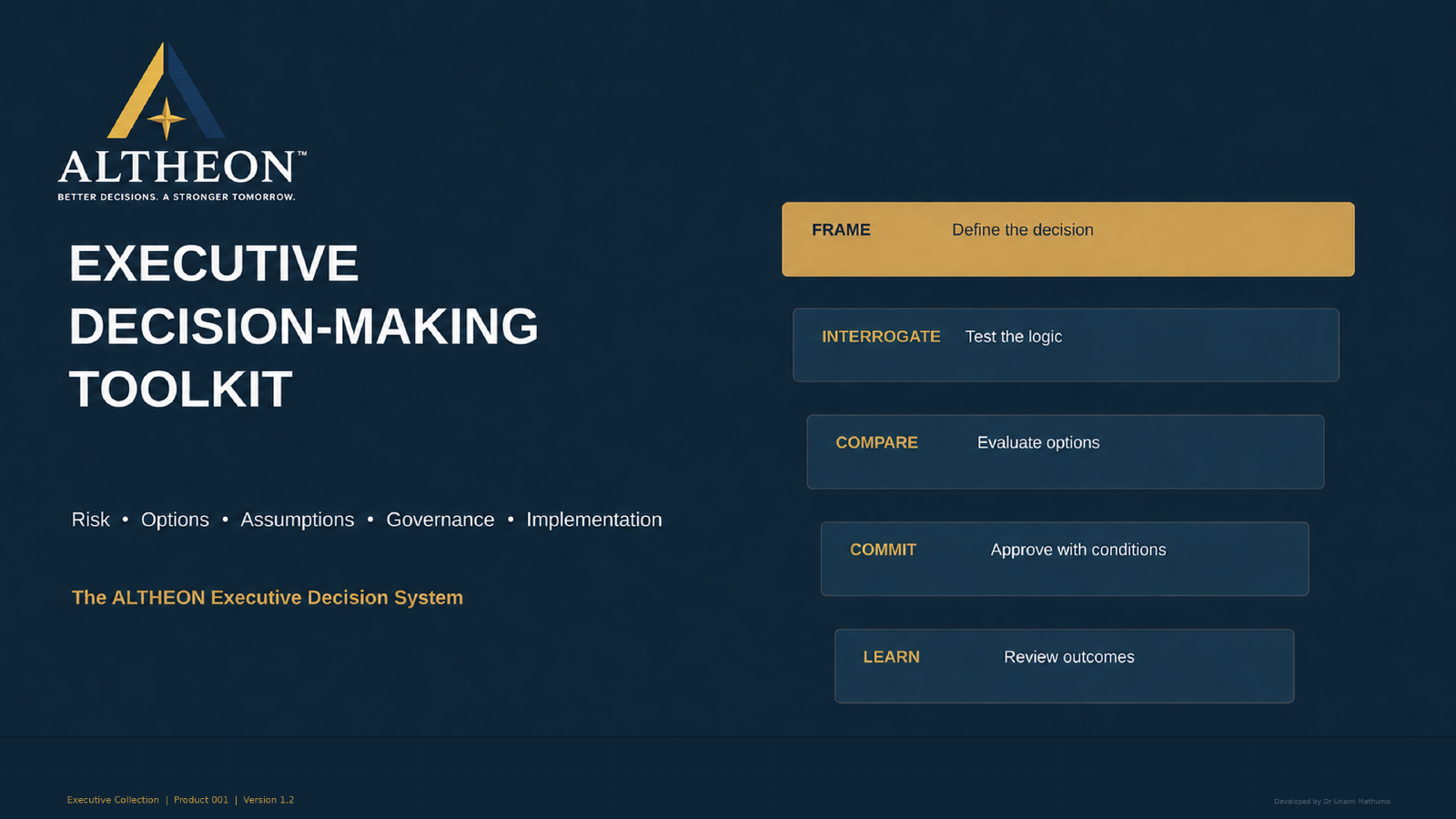1456x819 pixels.
Task: Click 'Review outcomes' description
Action: coord(1069,657)
